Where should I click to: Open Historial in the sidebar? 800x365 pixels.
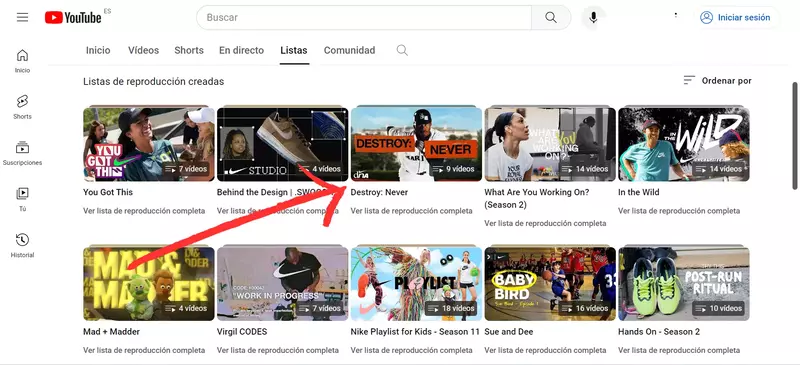coord(22,245)
